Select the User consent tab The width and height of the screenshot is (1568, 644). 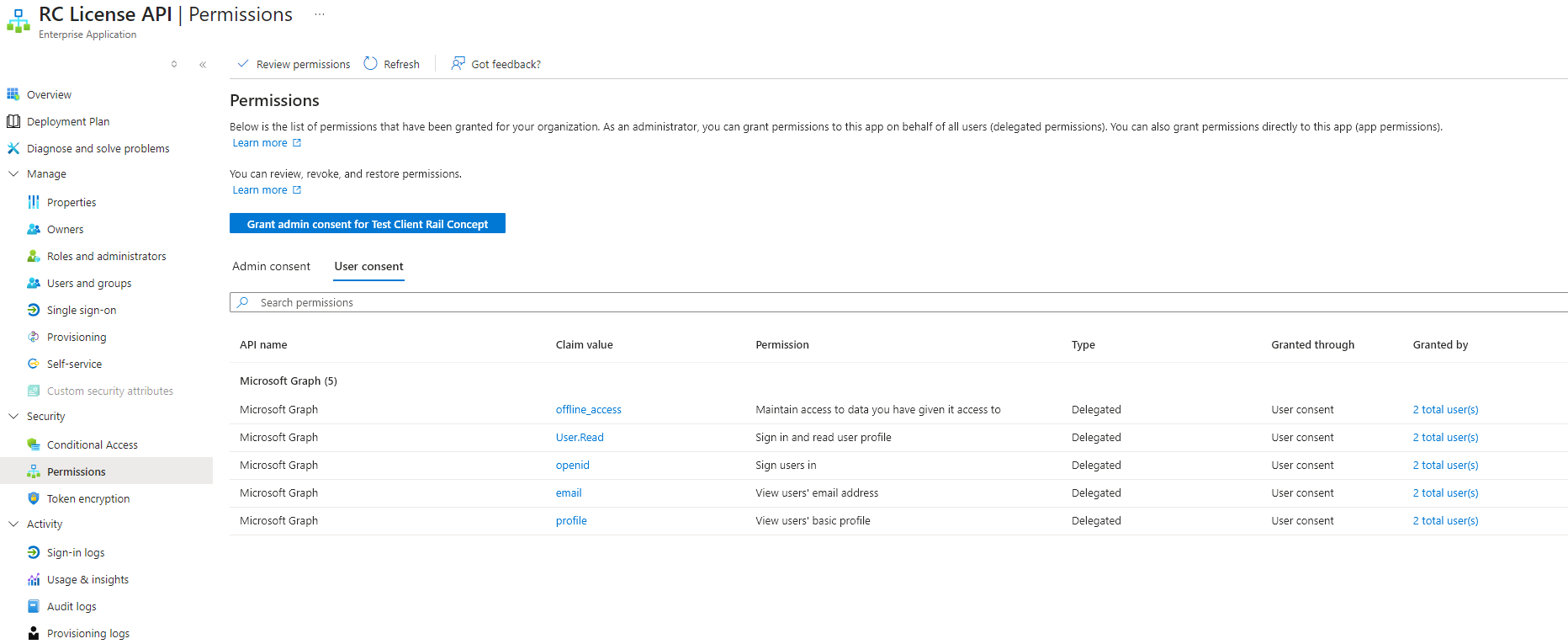(368, 267)
